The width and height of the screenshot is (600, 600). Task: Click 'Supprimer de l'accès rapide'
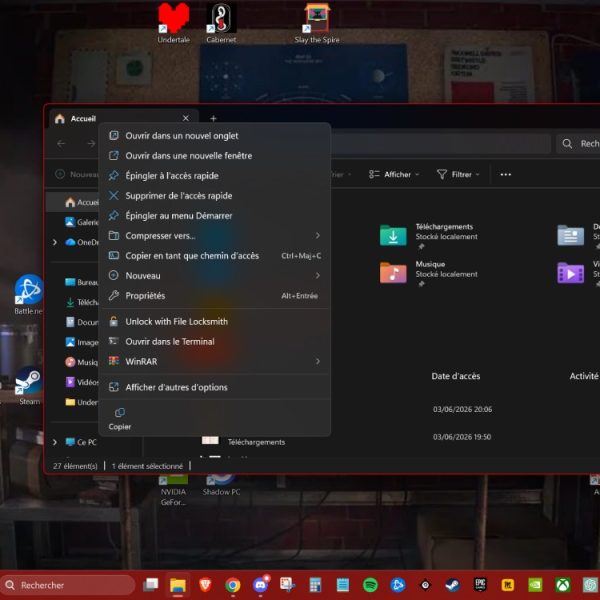click(x=214, y=196)
